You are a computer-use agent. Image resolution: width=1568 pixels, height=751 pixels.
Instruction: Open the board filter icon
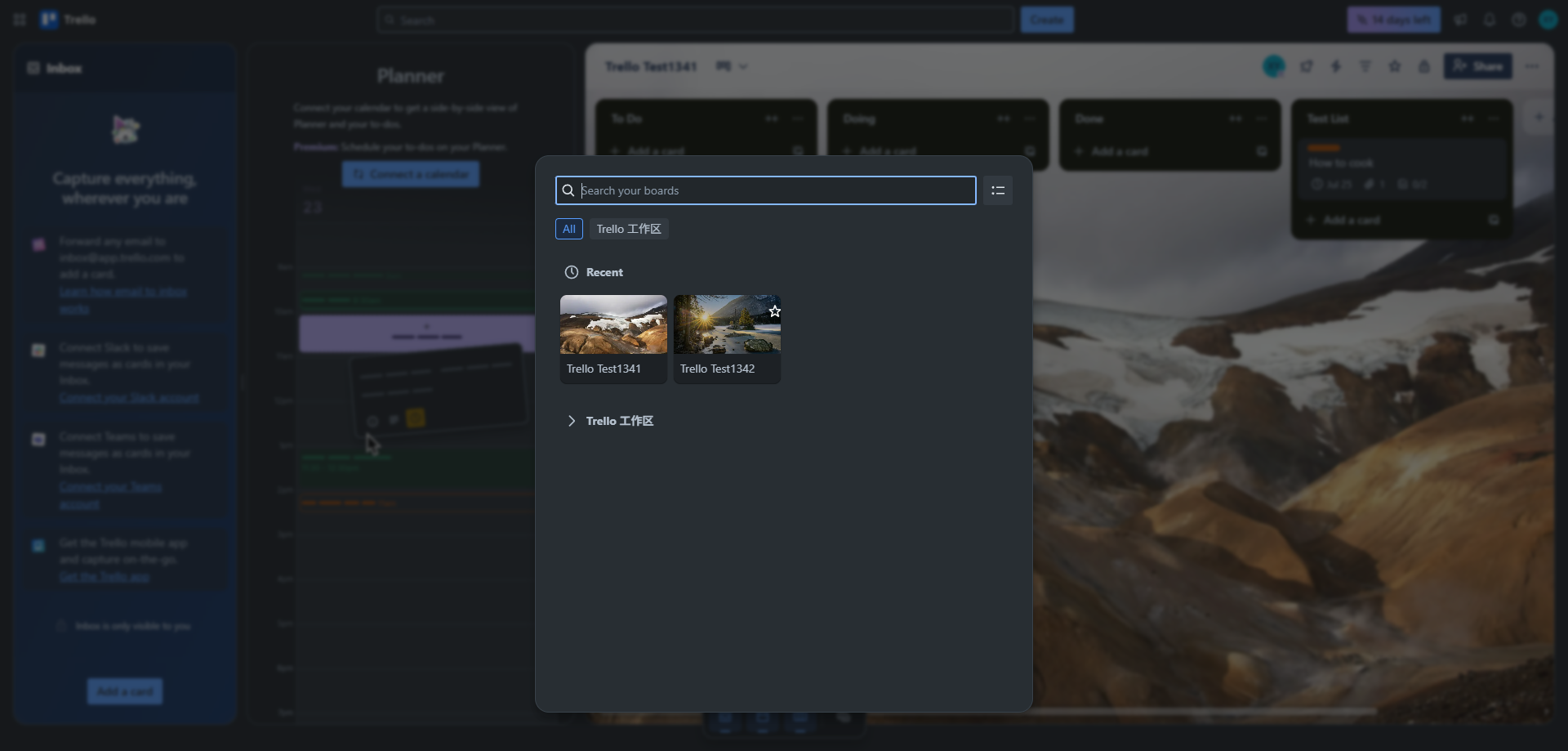point(1365,66)
